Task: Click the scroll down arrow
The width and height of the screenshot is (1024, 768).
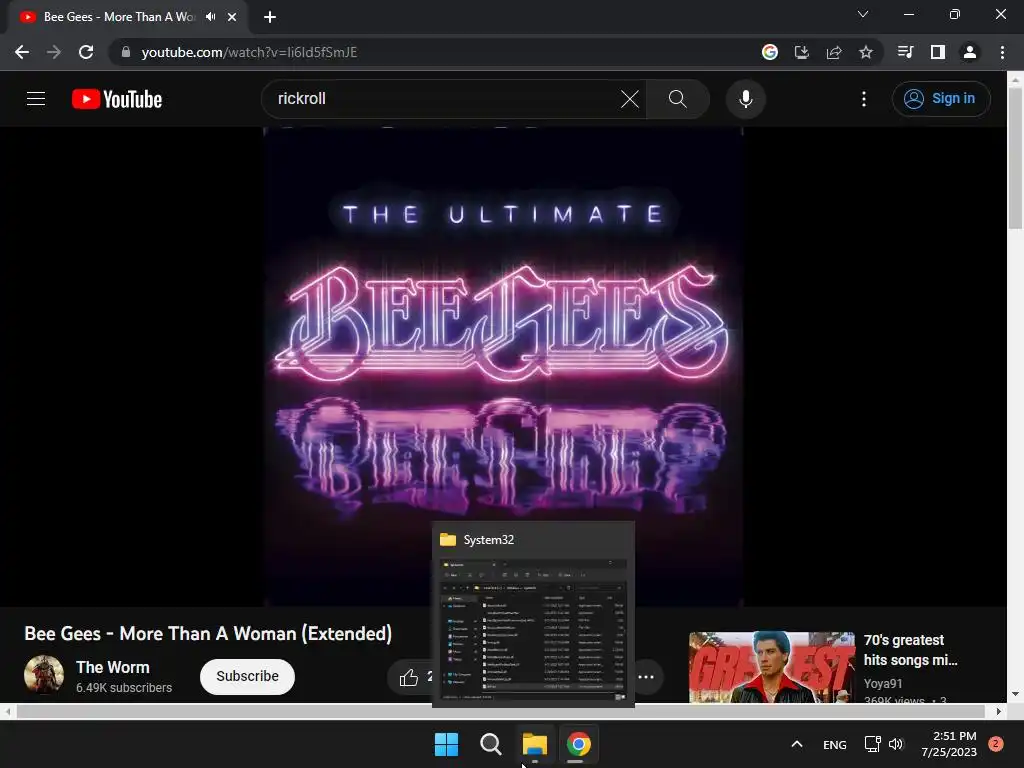Action: pos(1015,694)
